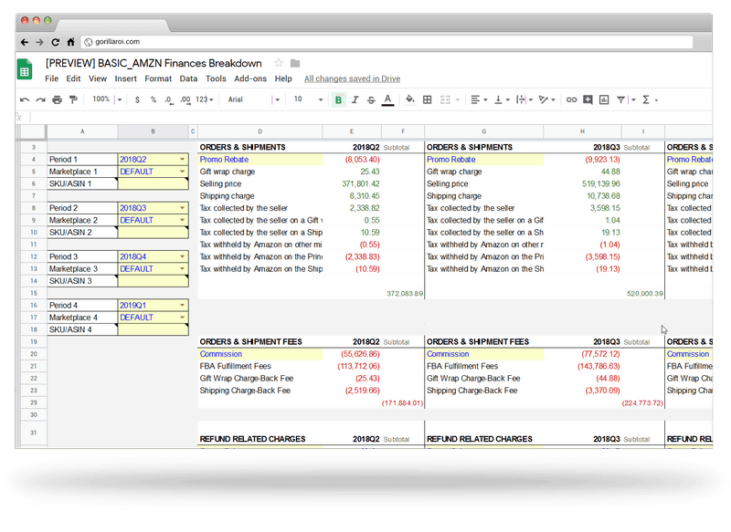Open the Edit menu
731x532 pixels.
click(x=73, y=79)
